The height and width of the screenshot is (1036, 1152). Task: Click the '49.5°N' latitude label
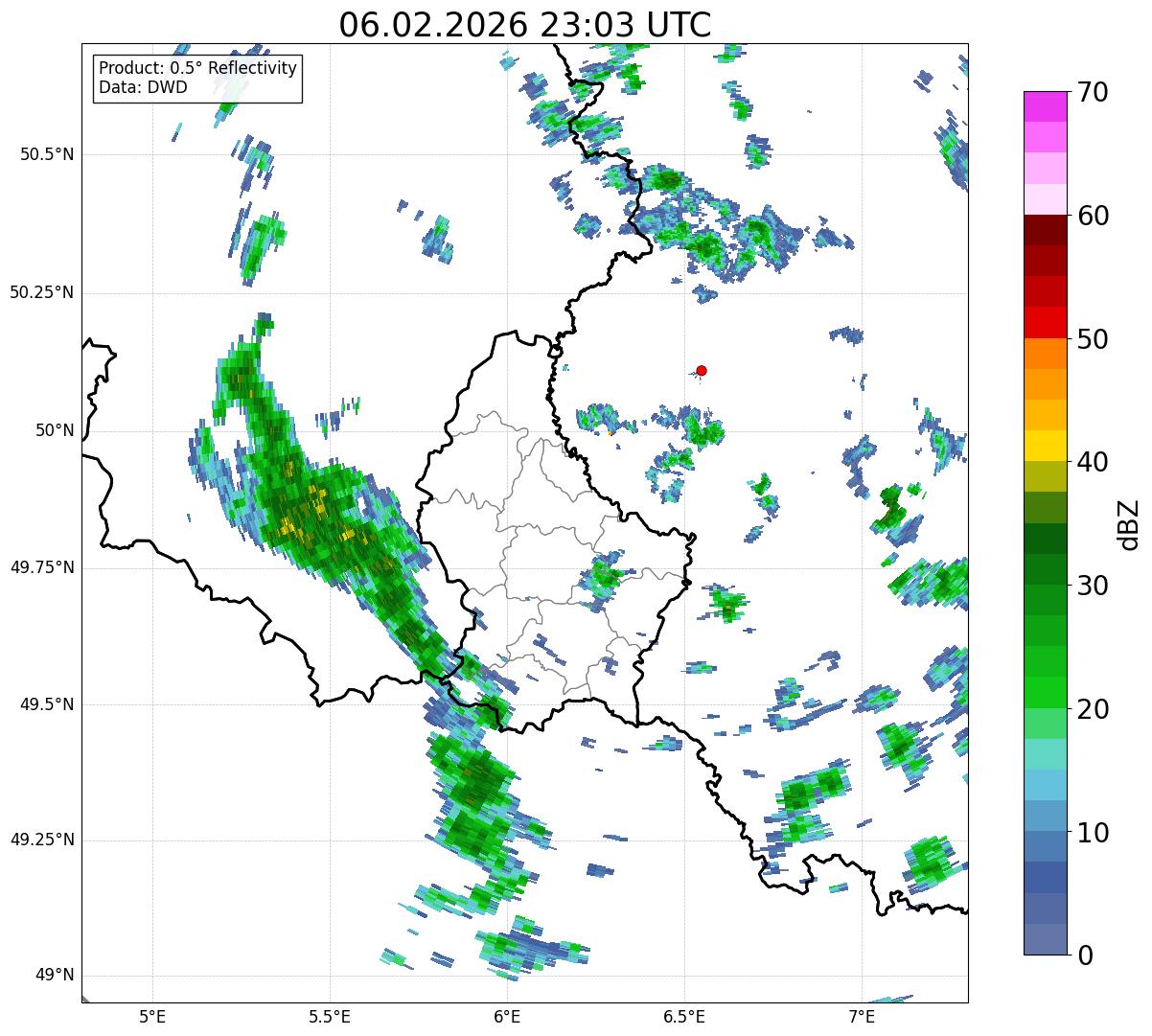pyautogui.click(x=47, y=704)
